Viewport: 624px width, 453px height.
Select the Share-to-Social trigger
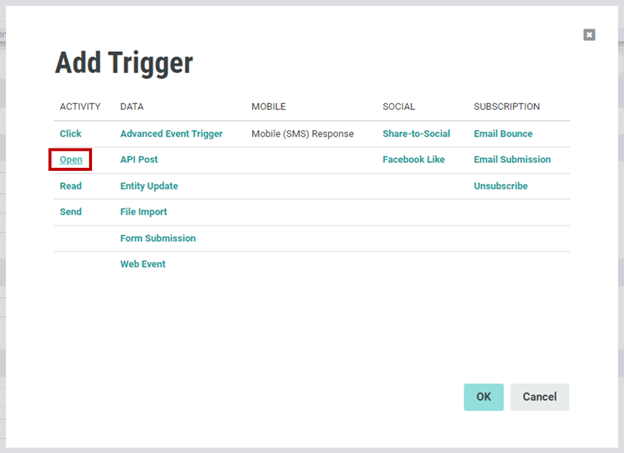point(416,134)
